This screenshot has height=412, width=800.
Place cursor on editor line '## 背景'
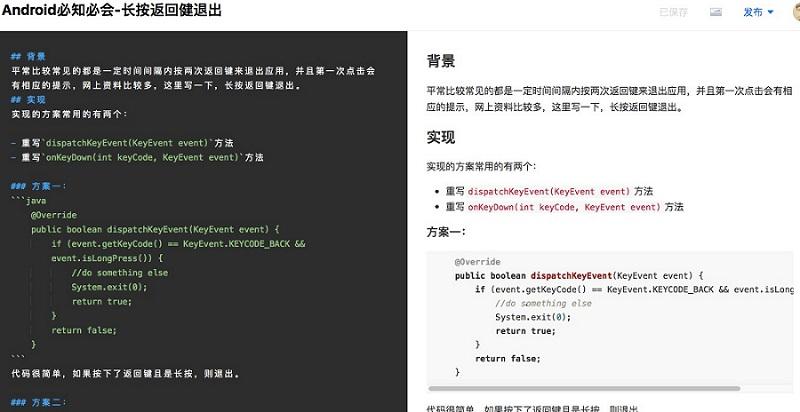click(28, 57)
